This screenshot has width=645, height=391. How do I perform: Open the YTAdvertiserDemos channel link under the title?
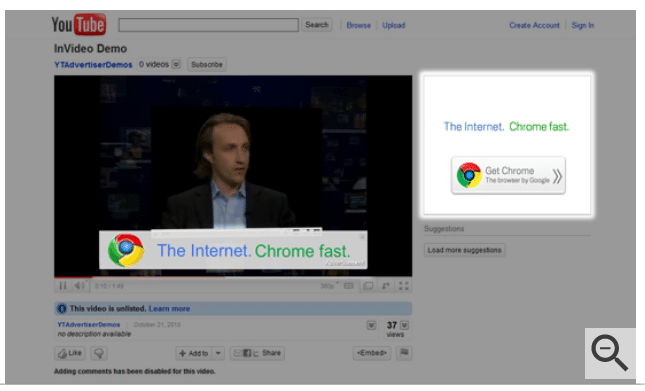tap(93, 65)
